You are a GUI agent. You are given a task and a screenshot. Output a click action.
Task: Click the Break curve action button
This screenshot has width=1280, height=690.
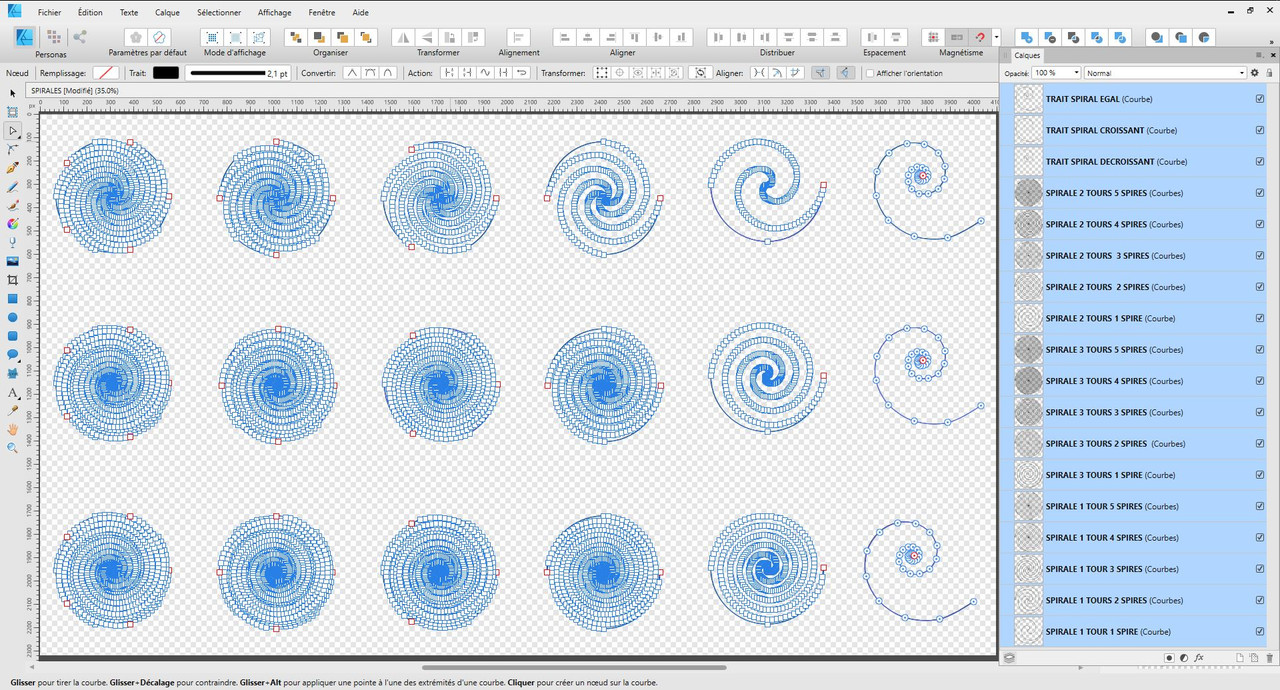click(x=448, y=73)
